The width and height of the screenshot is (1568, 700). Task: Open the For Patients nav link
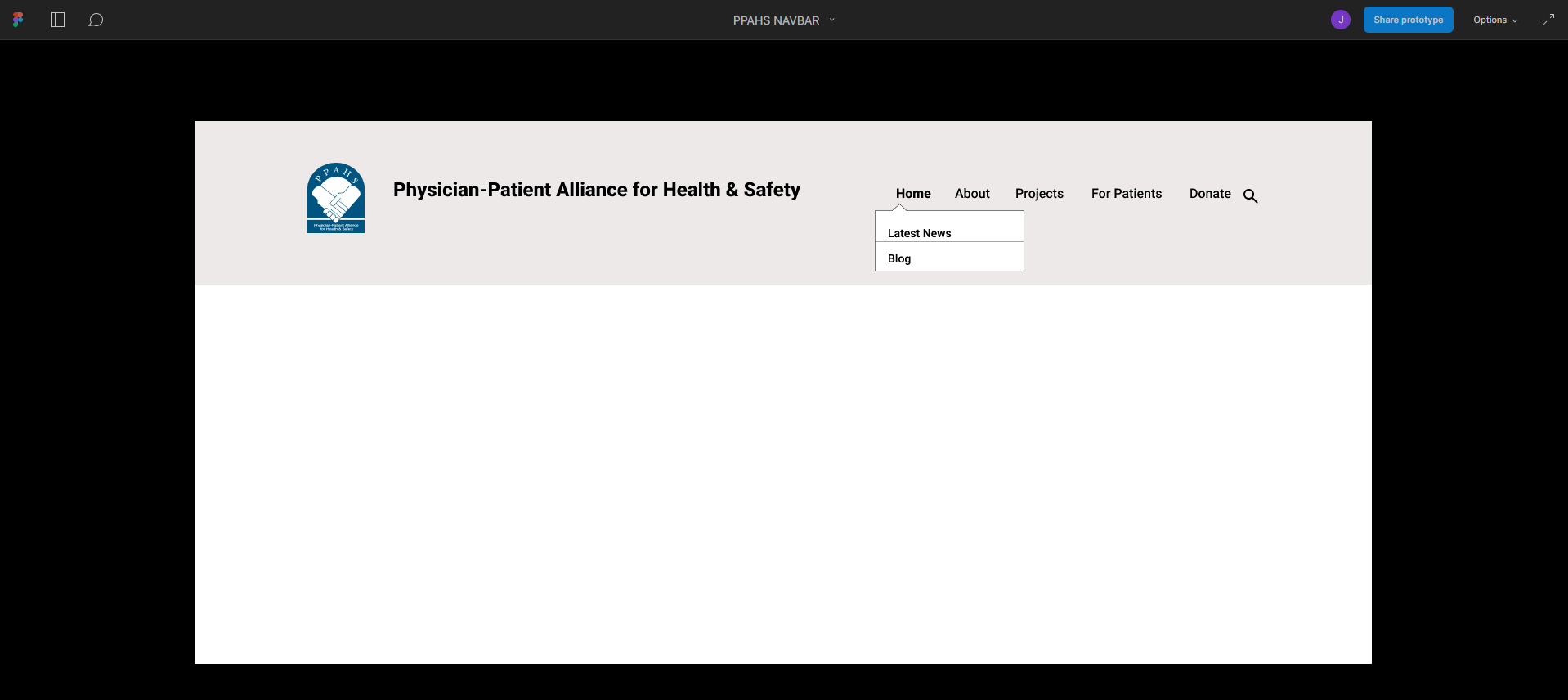[1127, 193]
